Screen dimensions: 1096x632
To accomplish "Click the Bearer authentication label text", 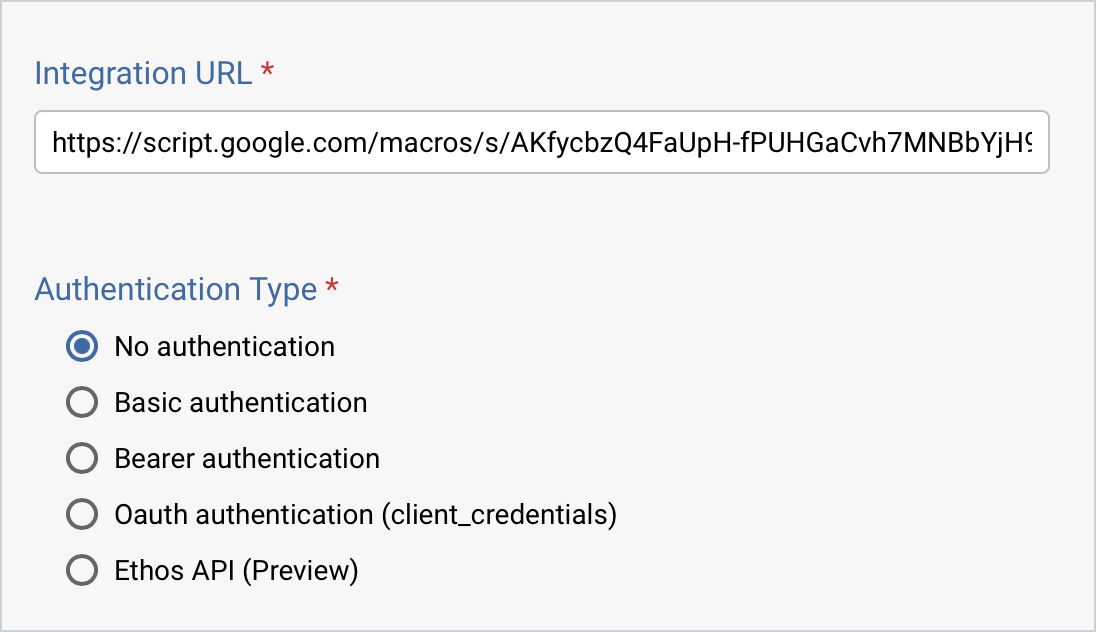I will tap(247, 458).
